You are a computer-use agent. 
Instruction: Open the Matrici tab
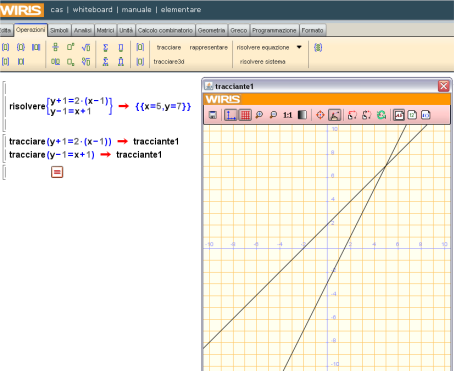click(x=105, y=30)
